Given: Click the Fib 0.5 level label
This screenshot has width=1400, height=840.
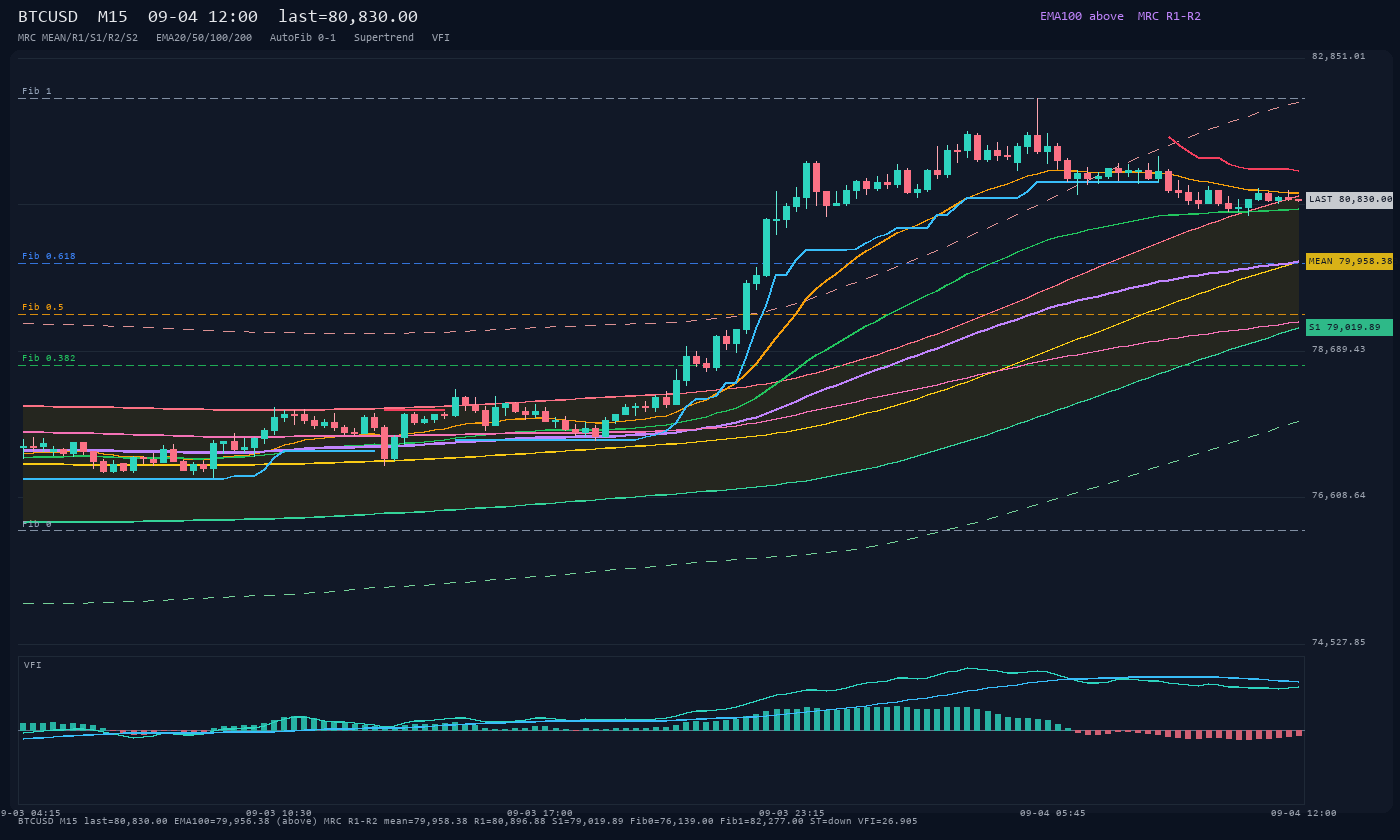Looking at the screenshot, I should click(x=43, y=307).
